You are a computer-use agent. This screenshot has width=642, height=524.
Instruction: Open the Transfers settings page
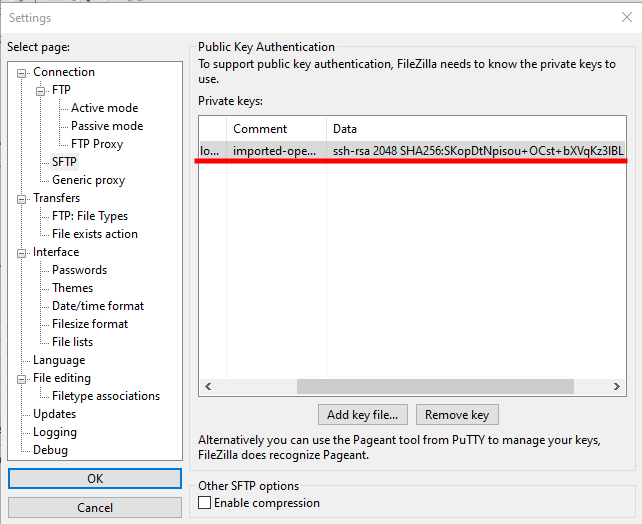[x=57, y=198]
